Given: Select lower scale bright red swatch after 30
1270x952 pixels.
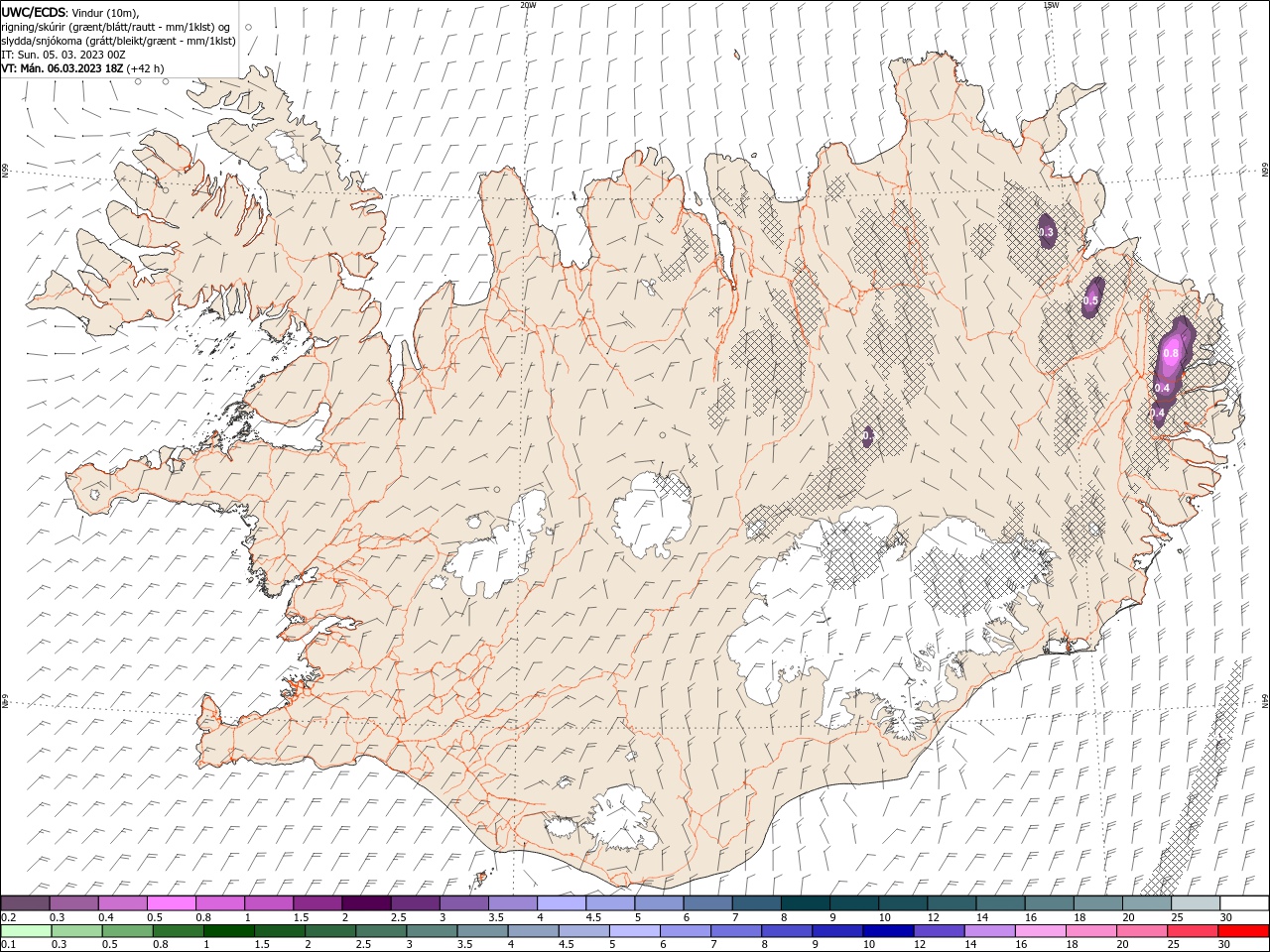Looking at the screenshot, I should (x=1242, y=931).
